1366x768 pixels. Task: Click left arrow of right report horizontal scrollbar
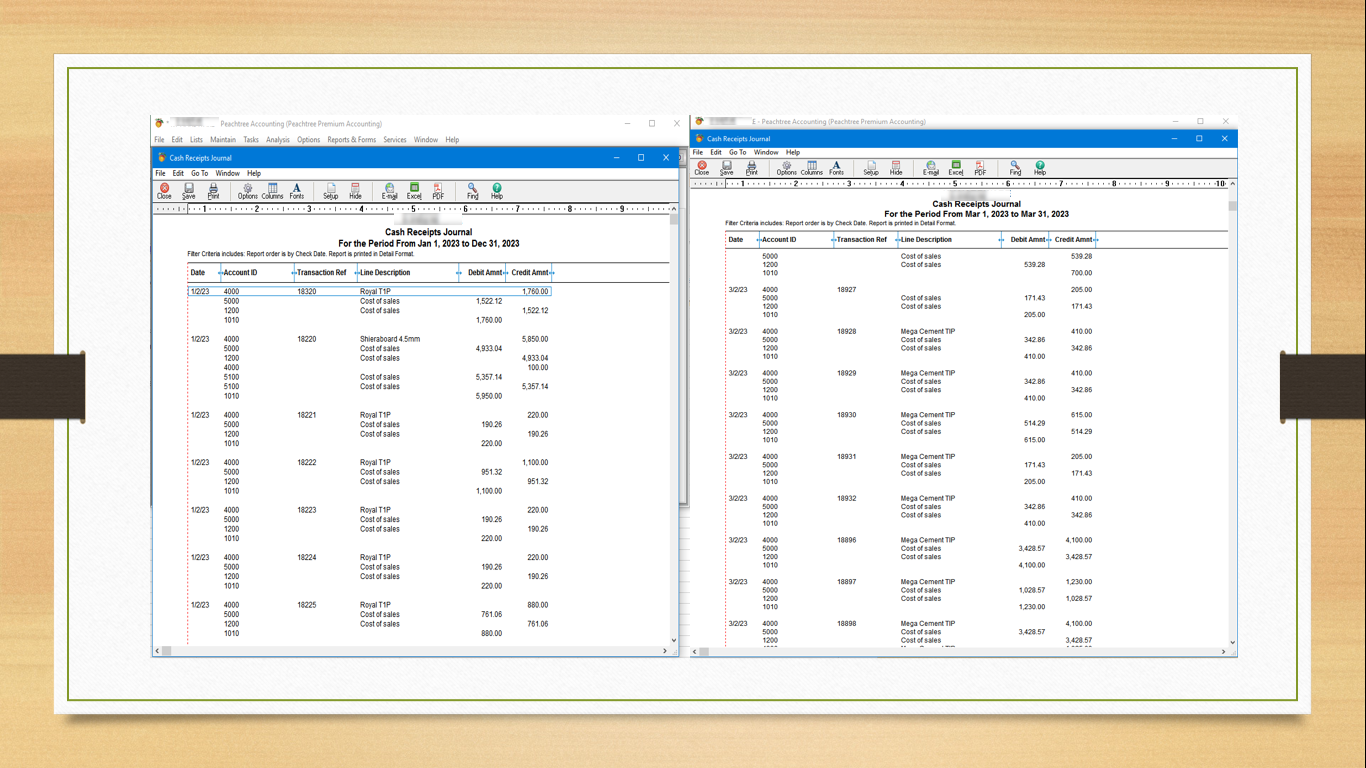pyautogui.click(x=695, y=652)
